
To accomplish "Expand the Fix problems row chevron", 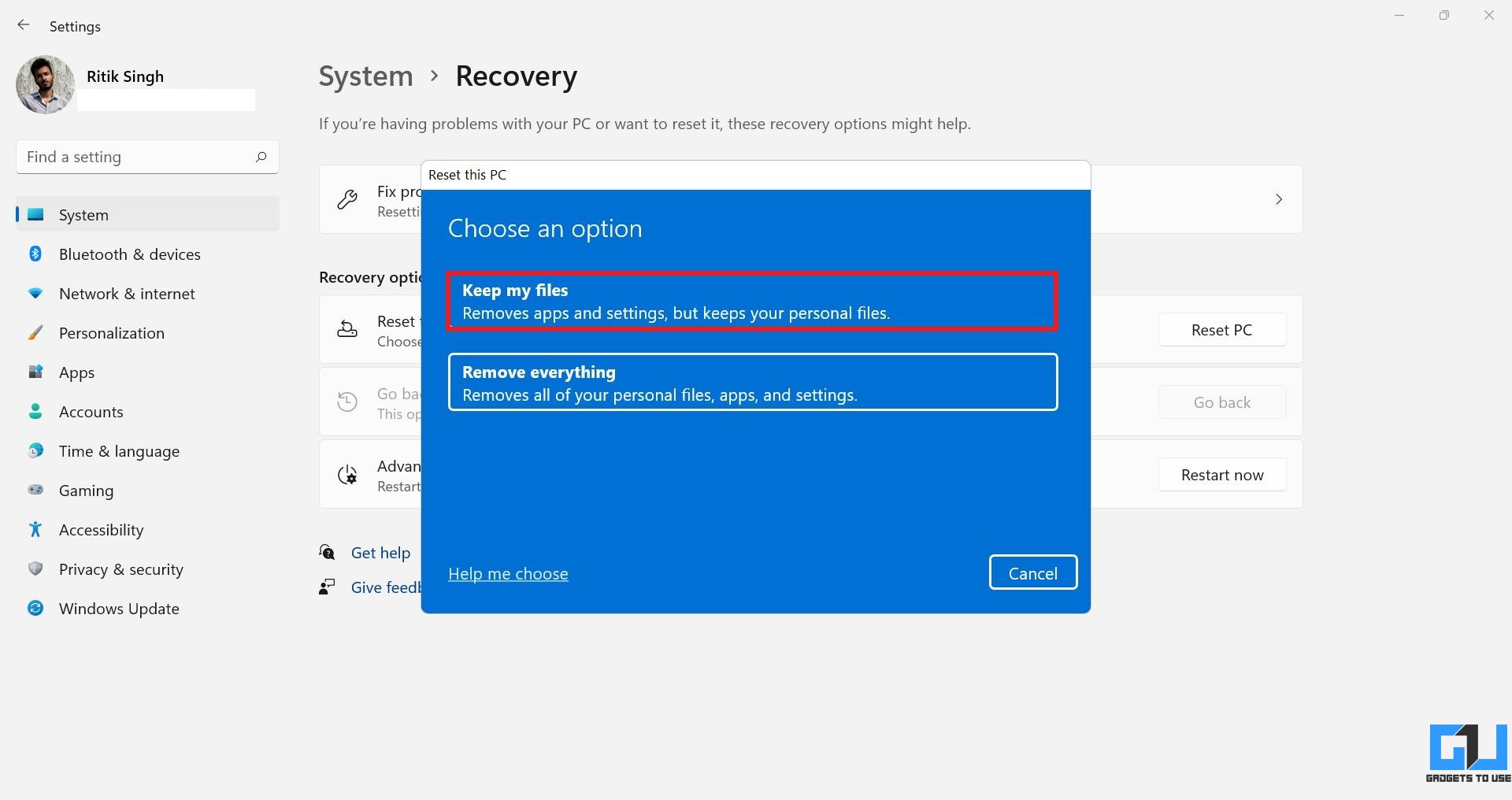I will [x=1279, y=199].
